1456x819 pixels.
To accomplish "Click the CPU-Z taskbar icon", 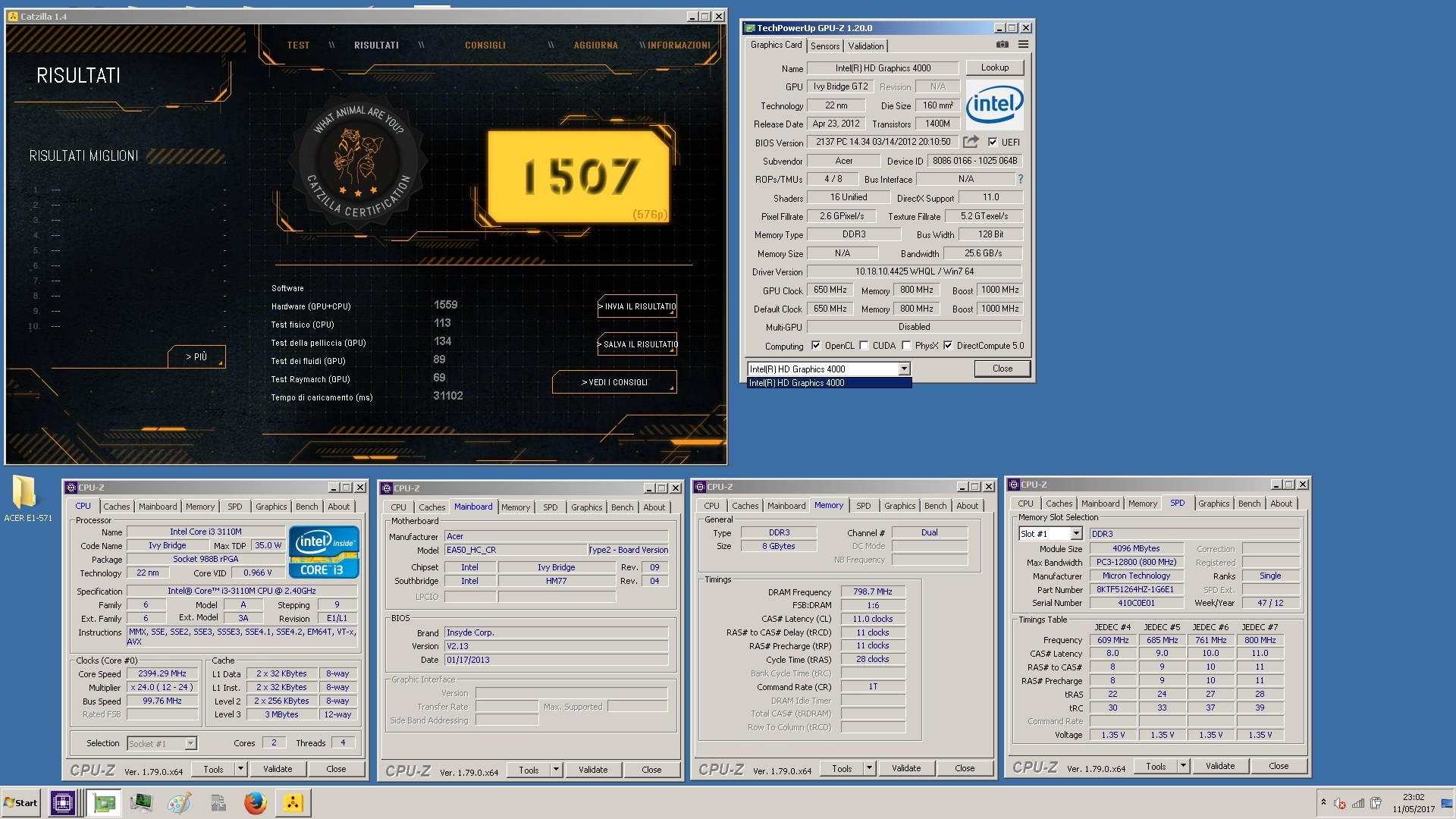I will tap(62, 802).
